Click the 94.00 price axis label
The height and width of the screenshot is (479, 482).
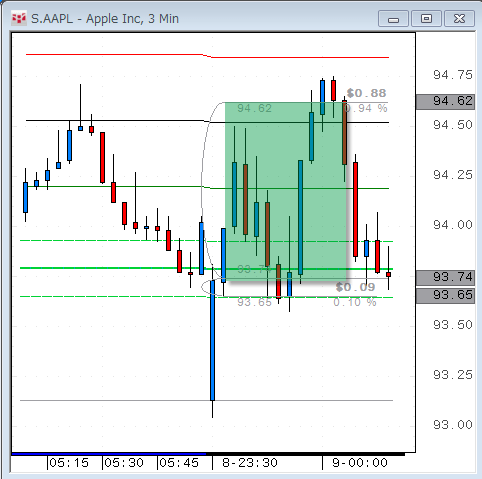point(453,225)
